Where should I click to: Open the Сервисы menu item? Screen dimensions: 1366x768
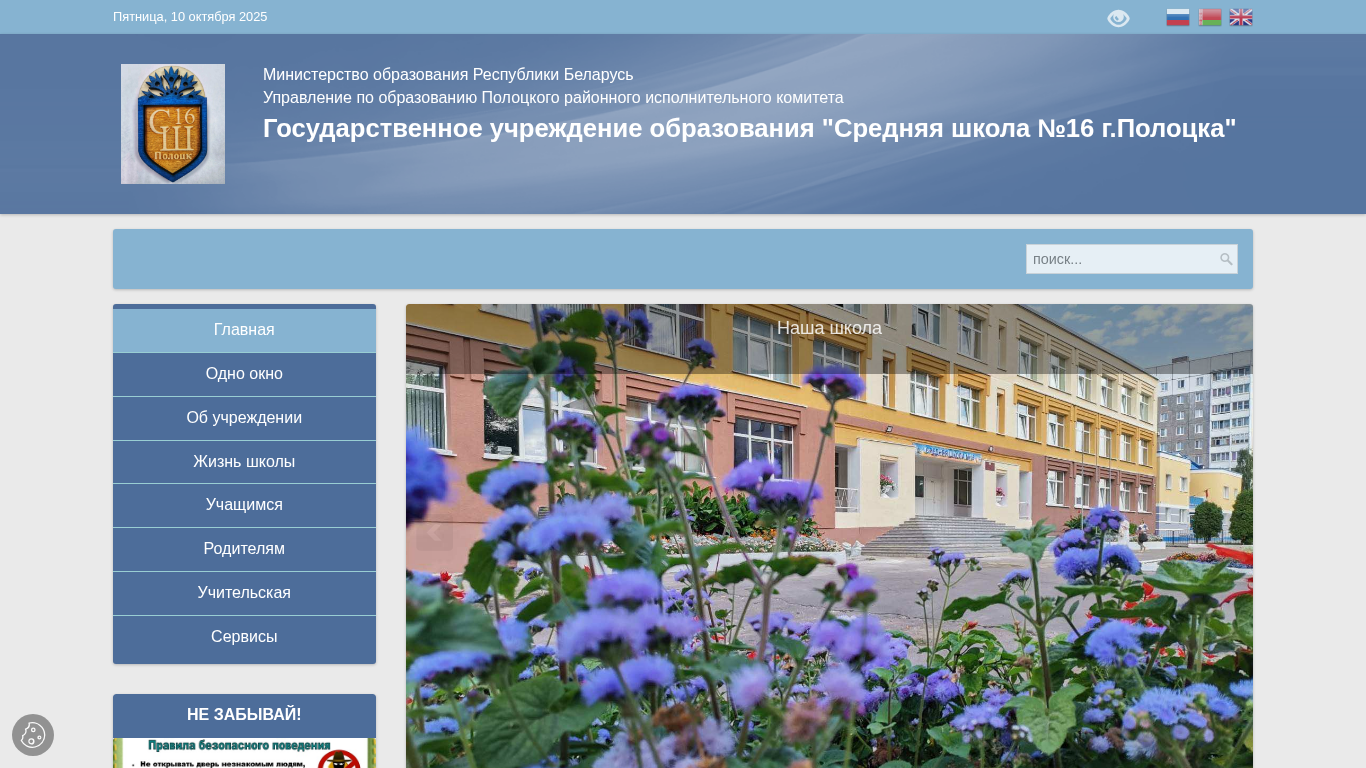(244, 637)
